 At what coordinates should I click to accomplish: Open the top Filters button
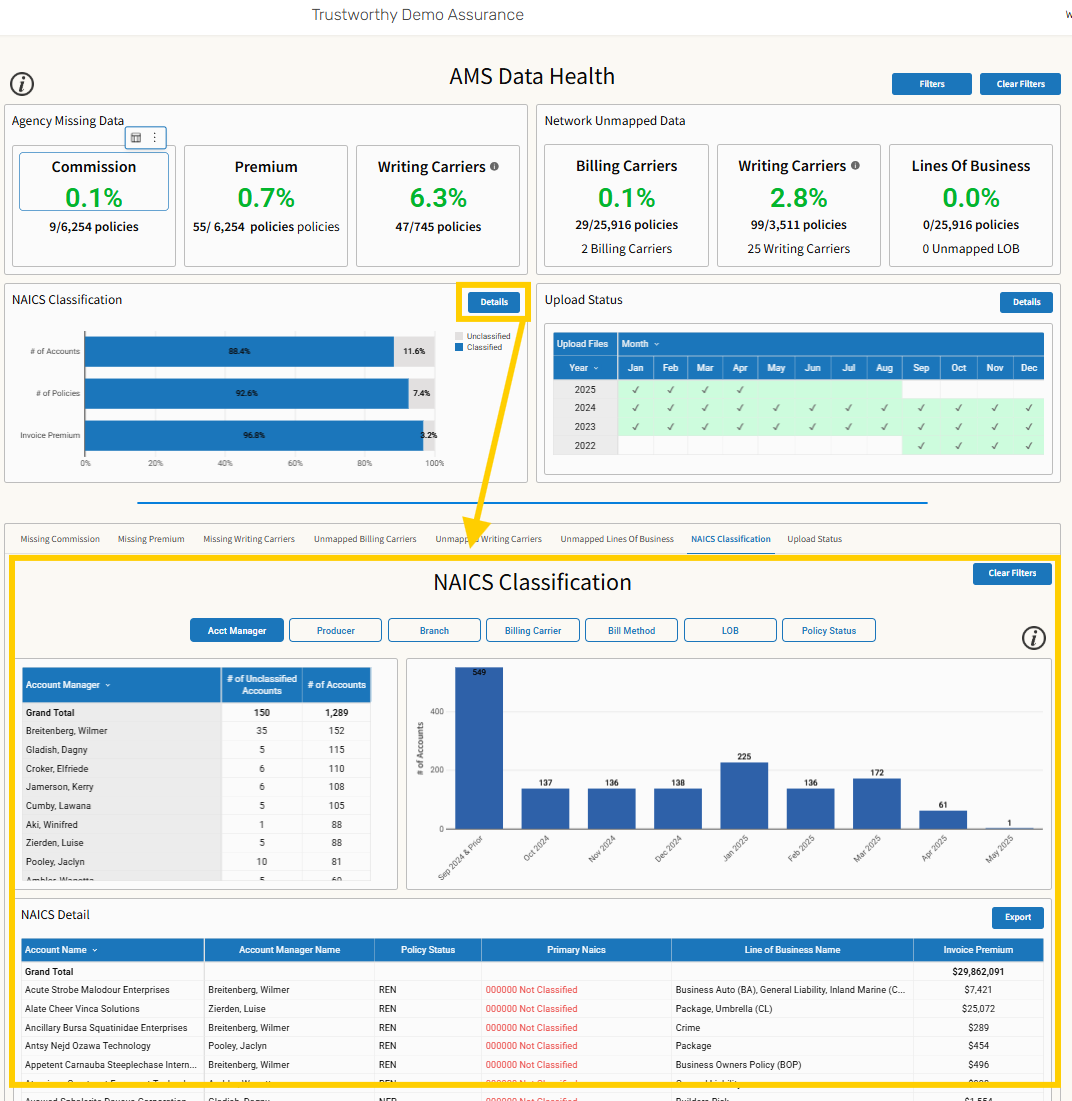(x=932, y=84)
